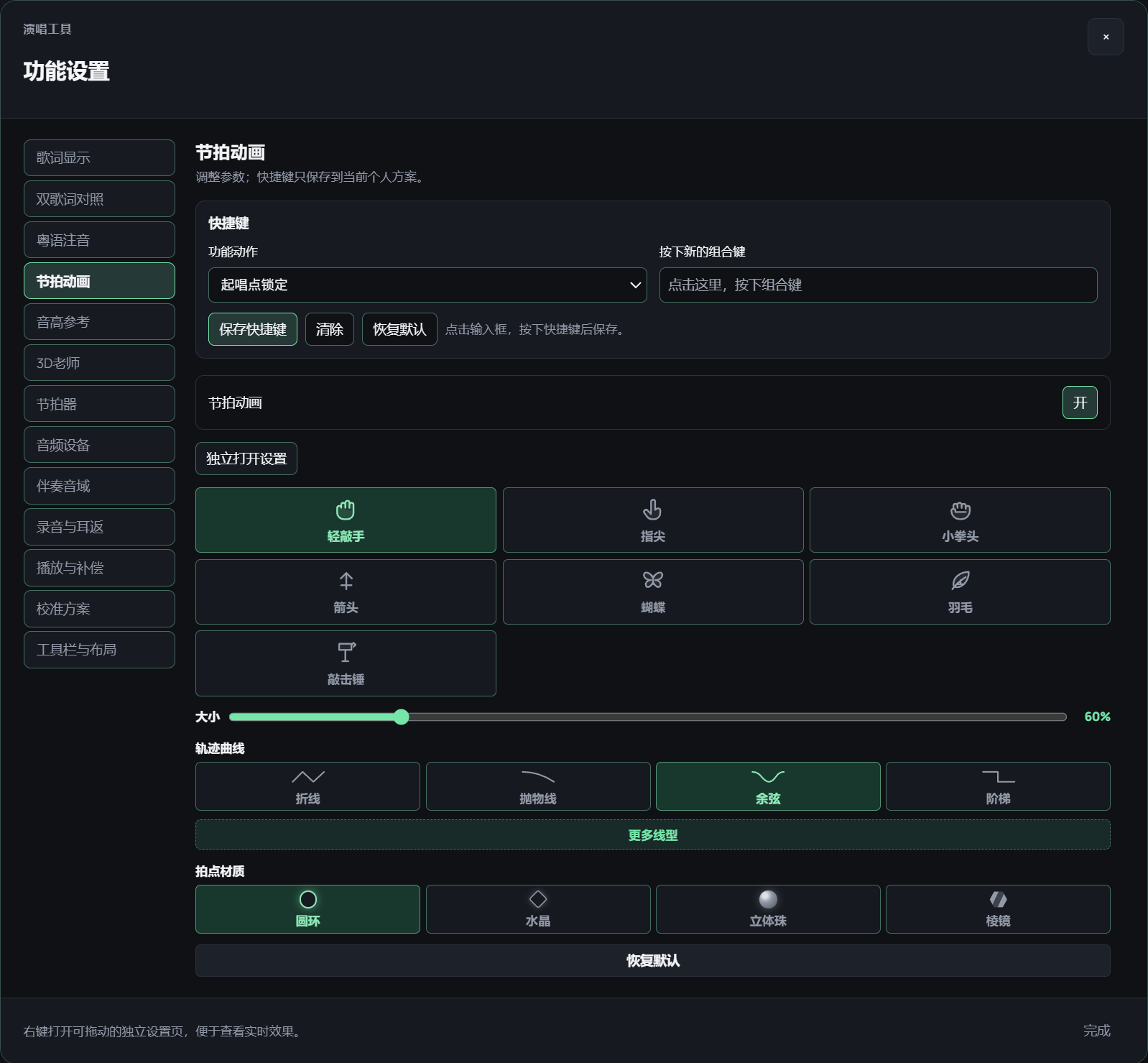The image size is (1148, 1063).
Task: Open the 播放与补偿 tab
Action: coord(99,568)
